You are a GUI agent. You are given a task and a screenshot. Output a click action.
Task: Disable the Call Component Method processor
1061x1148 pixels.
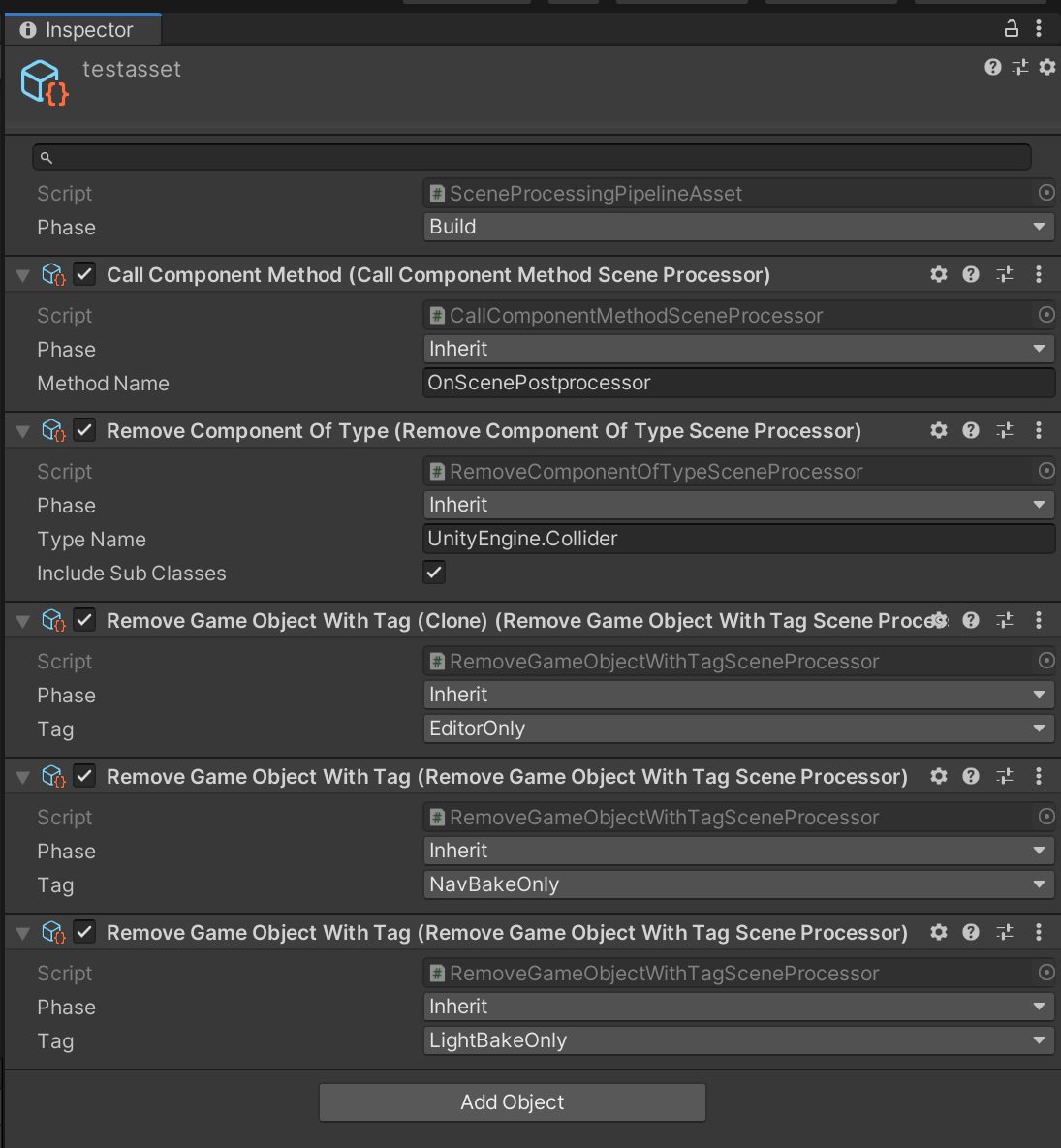coord(85,275)
